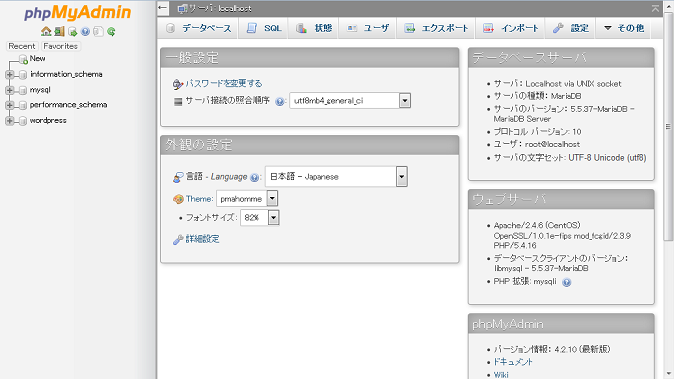This screenshot has width=674, height=379.
Task: Click help icon next to collation label
Action: 279,102
